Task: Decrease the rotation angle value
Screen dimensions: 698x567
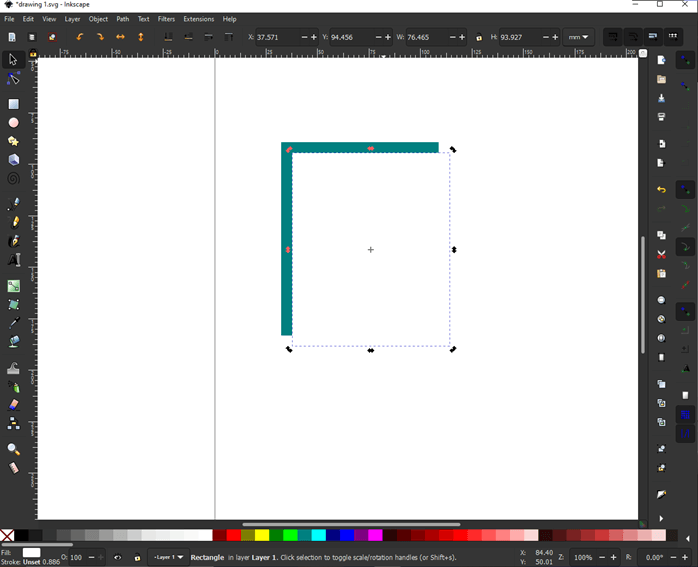Action: 674,557
